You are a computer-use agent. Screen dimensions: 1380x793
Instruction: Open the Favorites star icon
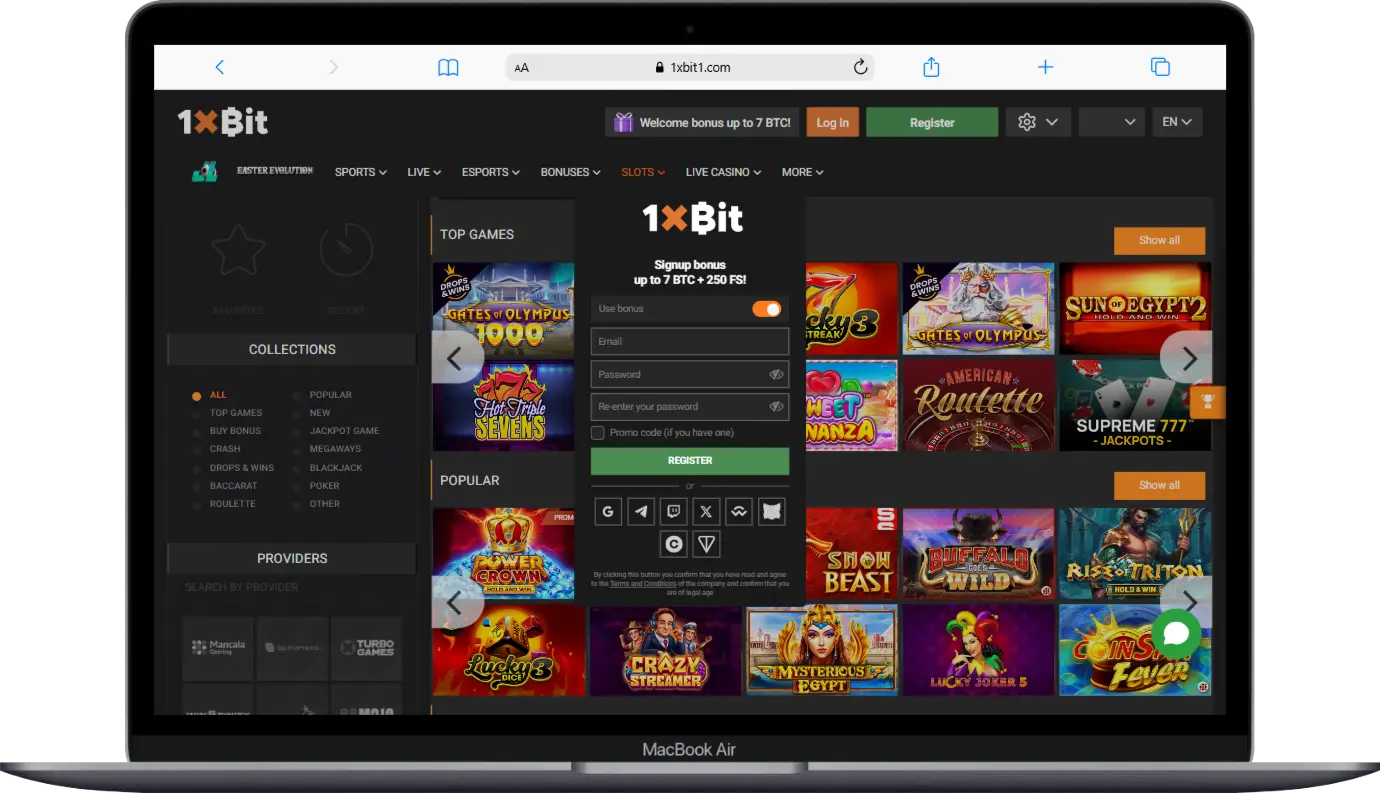(238, 251)
